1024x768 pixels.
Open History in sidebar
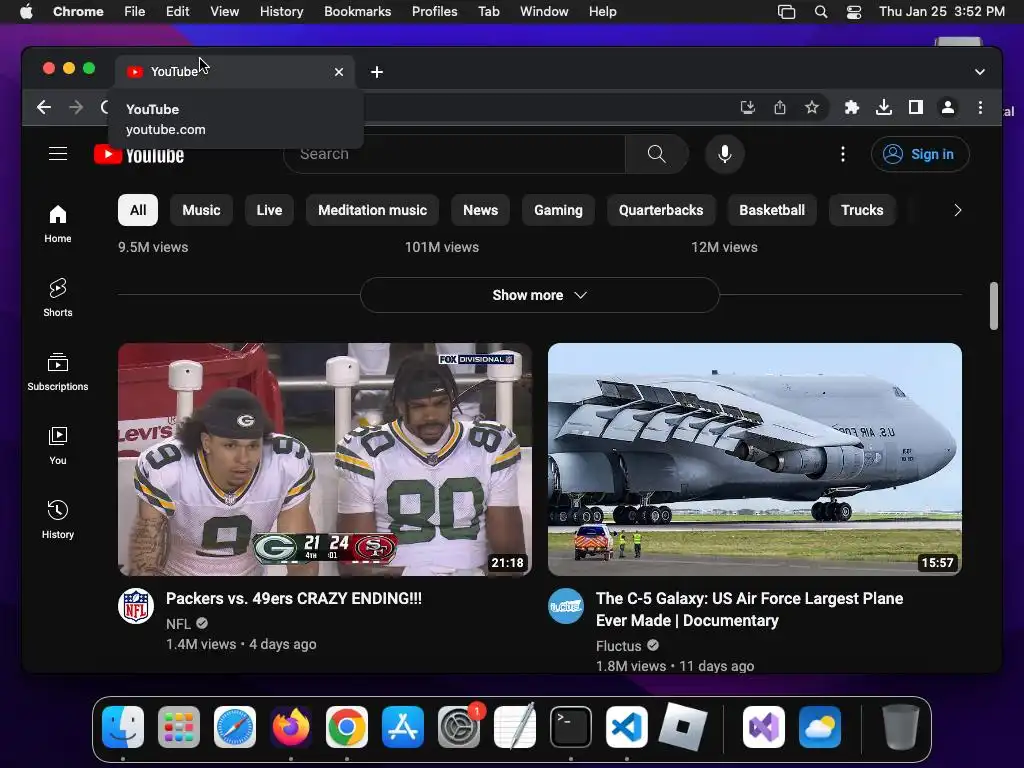click(x=57, y=519)
